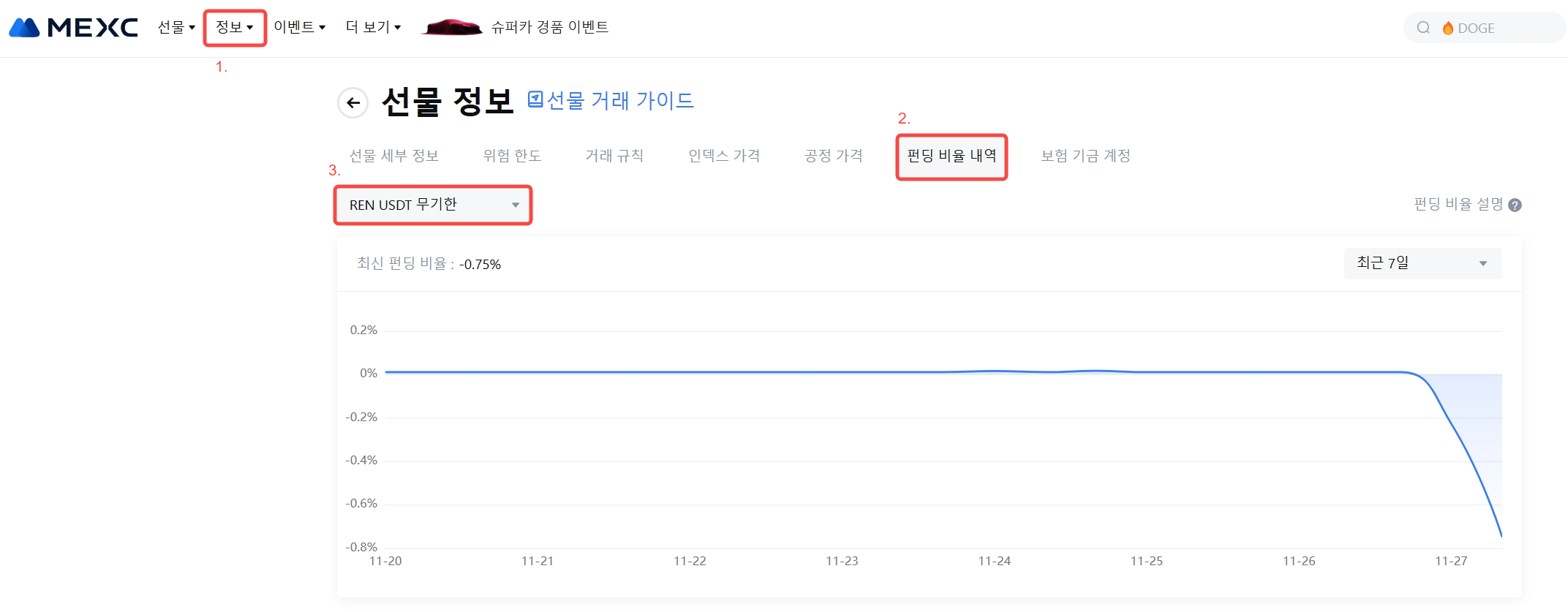Open the REN USDT 무기한 contract selector
Viewport: 1568px width, 612px height.
(433, 205)
